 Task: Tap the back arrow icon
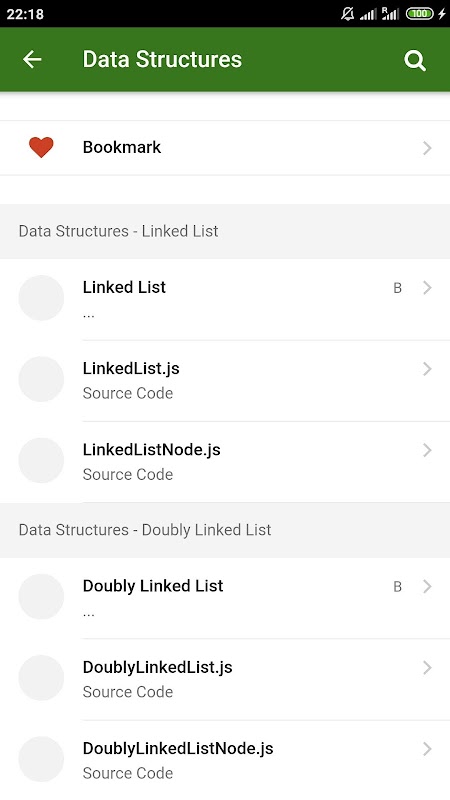32,60
